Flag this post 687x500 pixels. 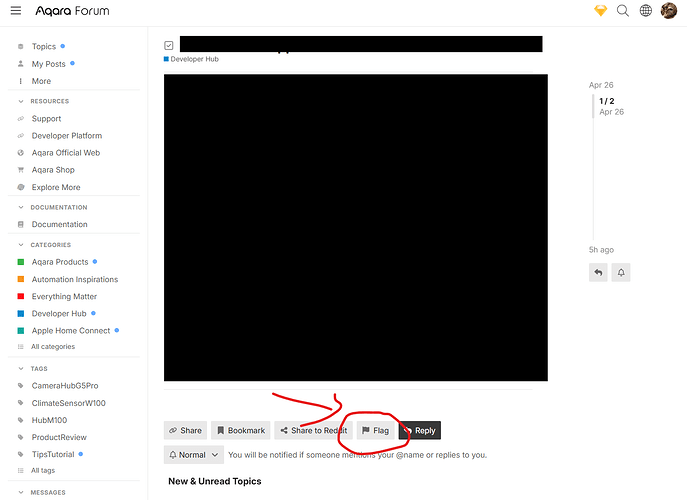click(375, 430)
